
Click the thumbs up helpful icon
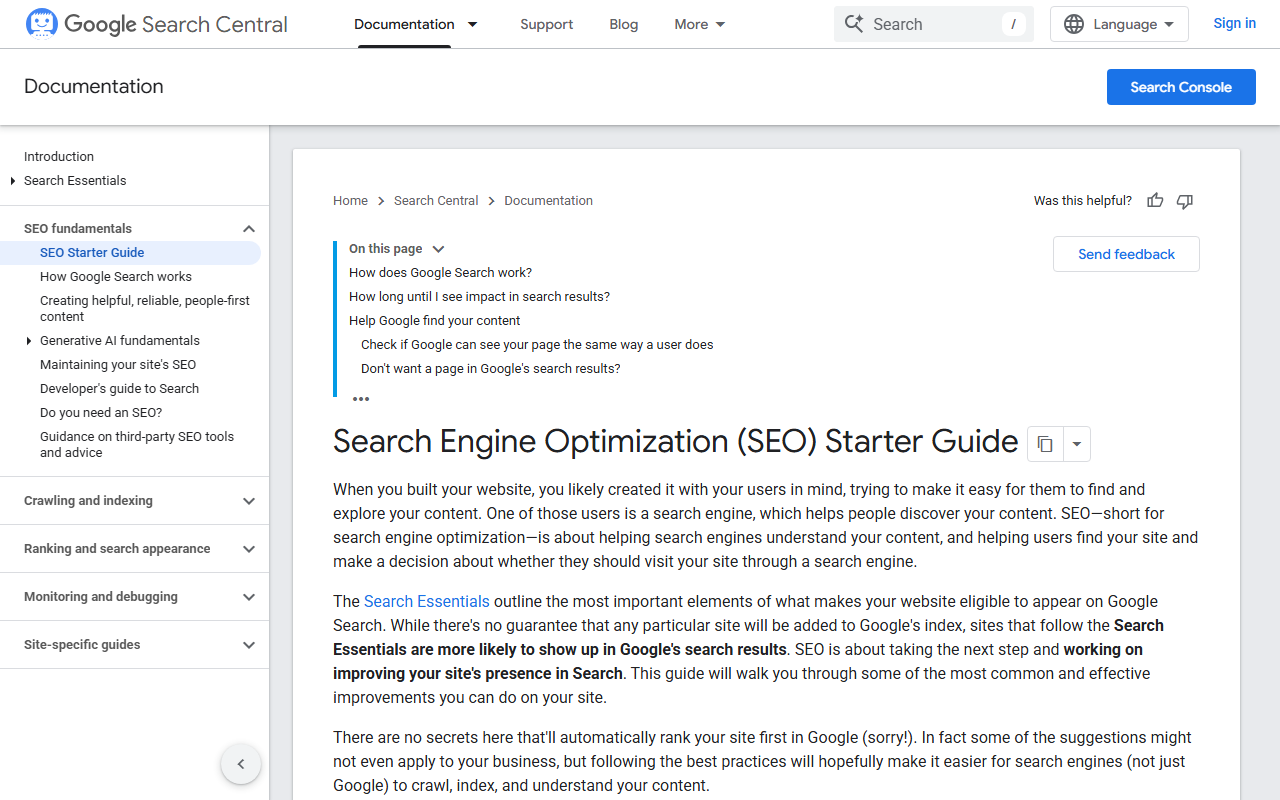pyautogui.click(x=1155, y=201)
